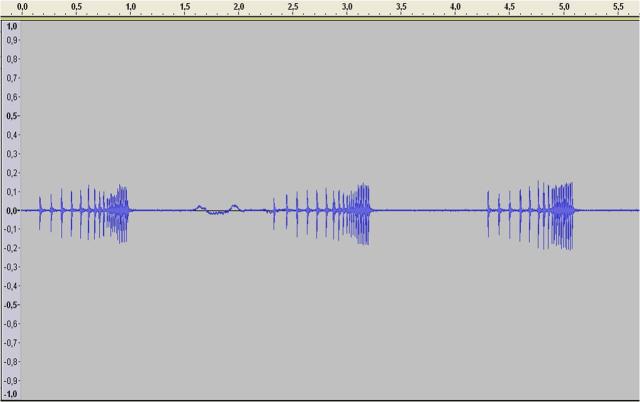Click the bottom -1,0 value on the amplitude scale

tap(11, 394)
